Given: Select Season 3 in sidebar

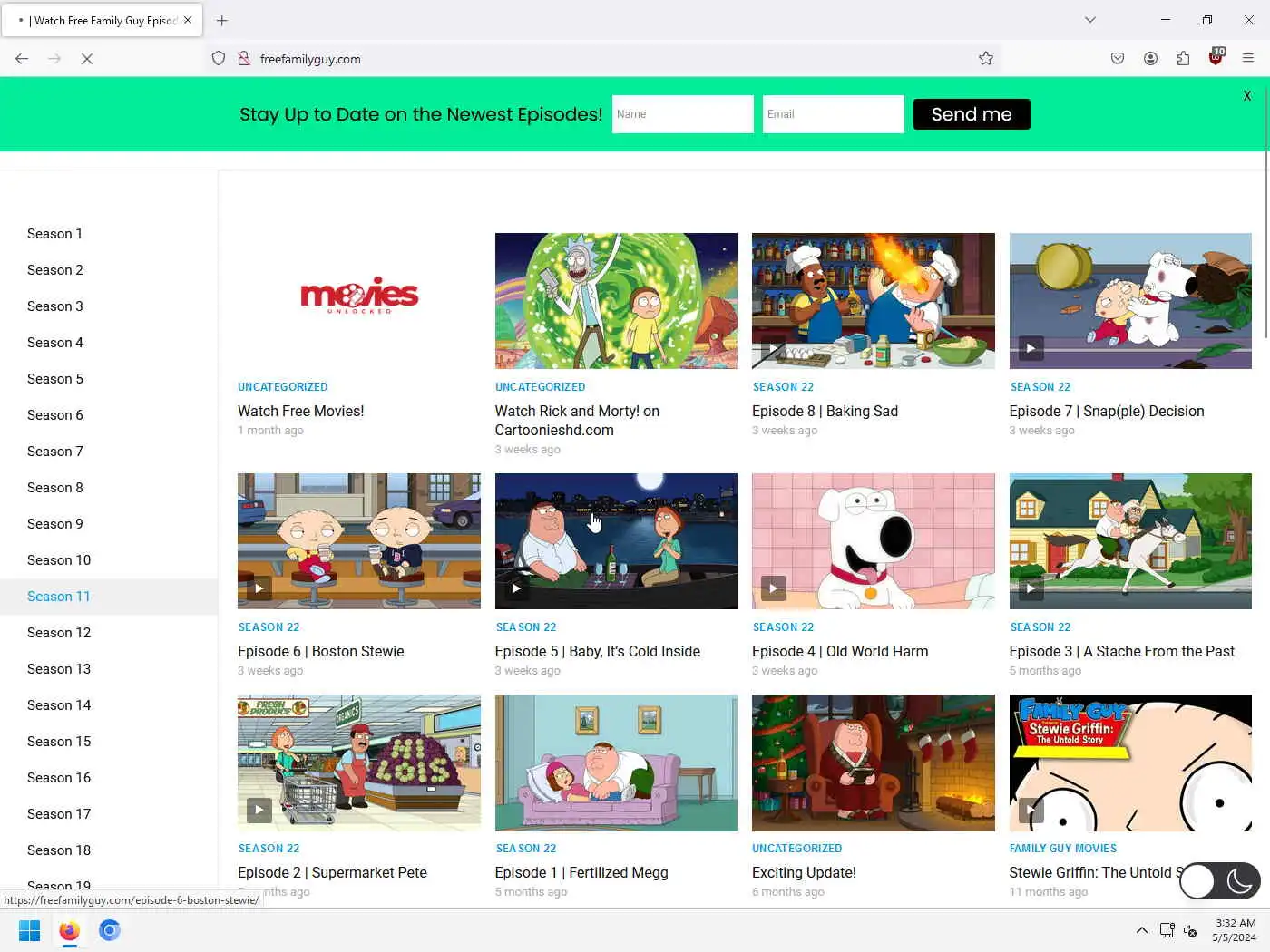Looking at the screenshot, I should (55, 306).
